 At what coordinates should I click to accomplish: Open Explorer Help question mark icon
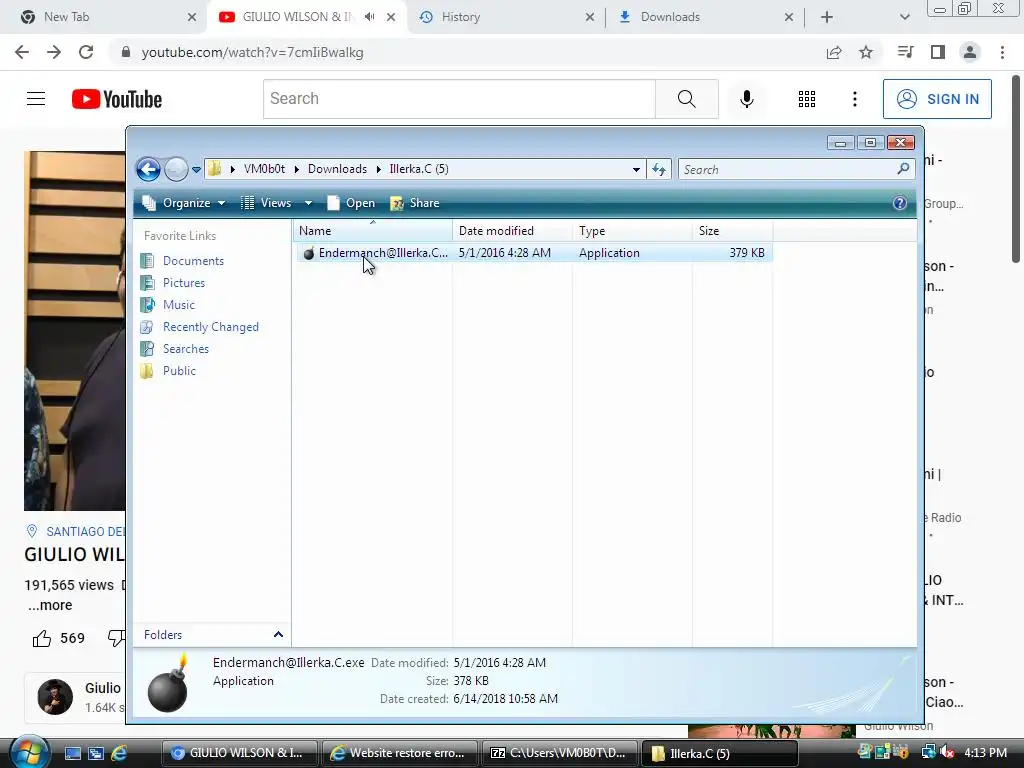click(900, 203)
